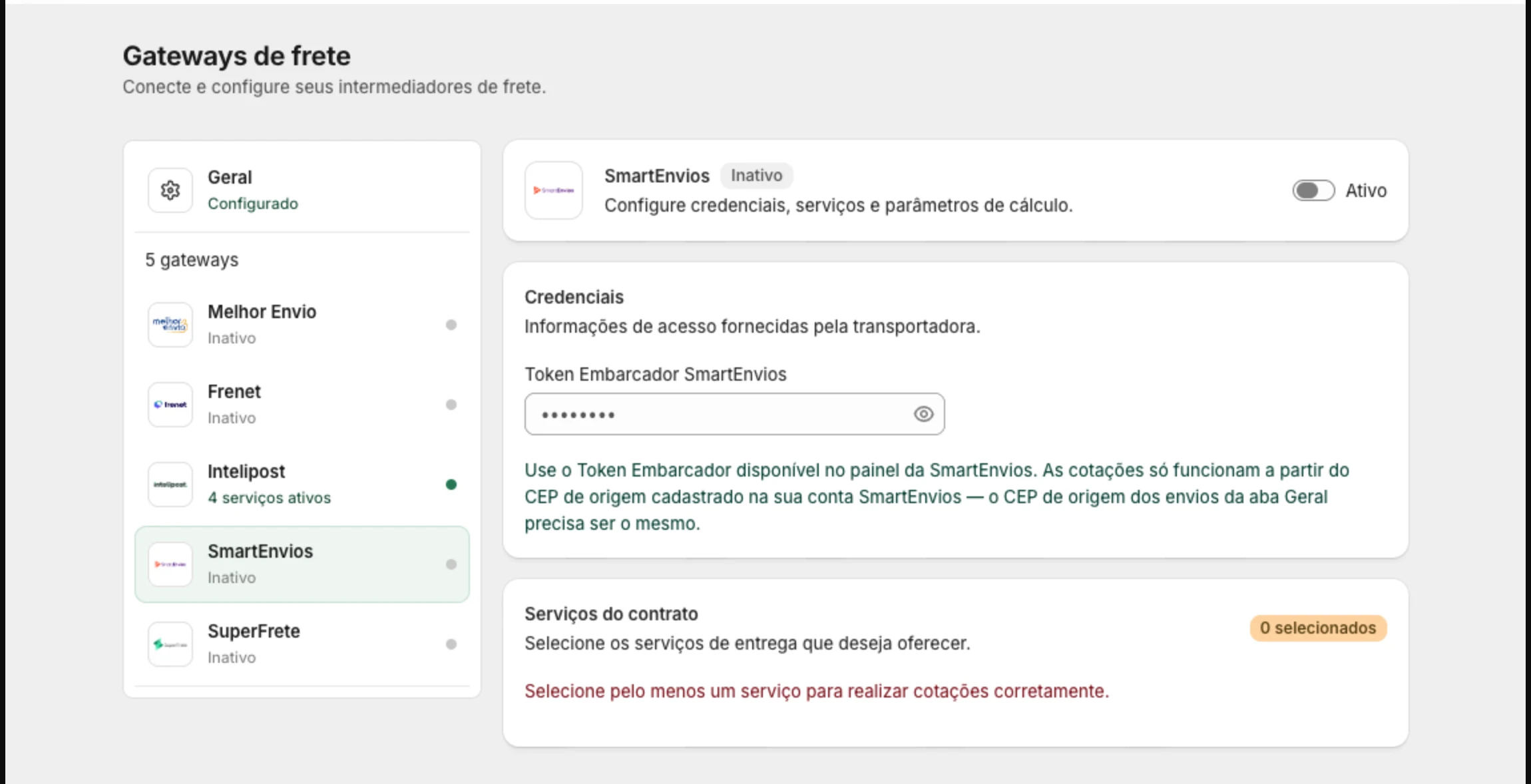
Task: Click the gray status dot for SmartEnvios
Action: [x=451, y=564]
